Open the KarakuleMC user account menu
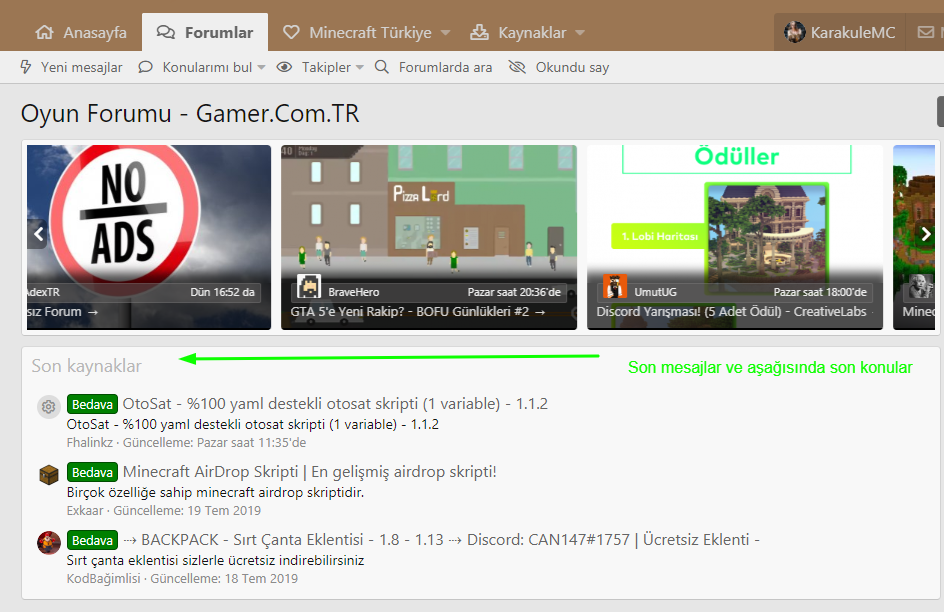944x612 pixels. (840, 32)
